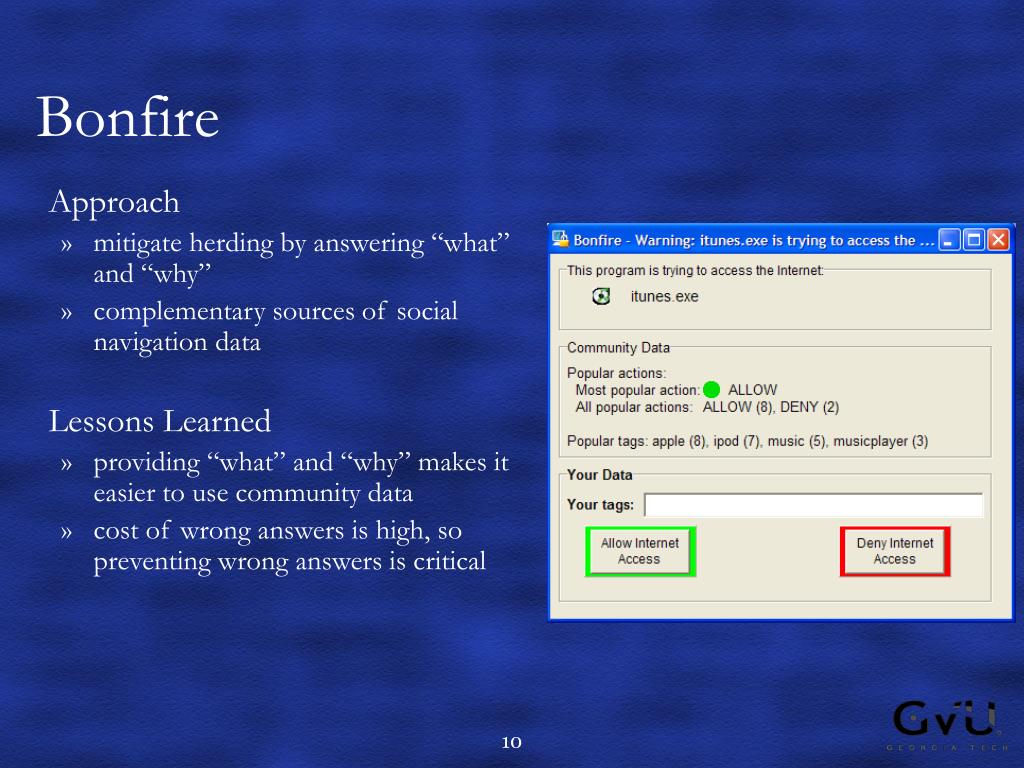The width and height of the screenshot is (1024, 768).
Task: Click the Bonfire slide heading
Action: pyautogui.click(x=128, y=117)
